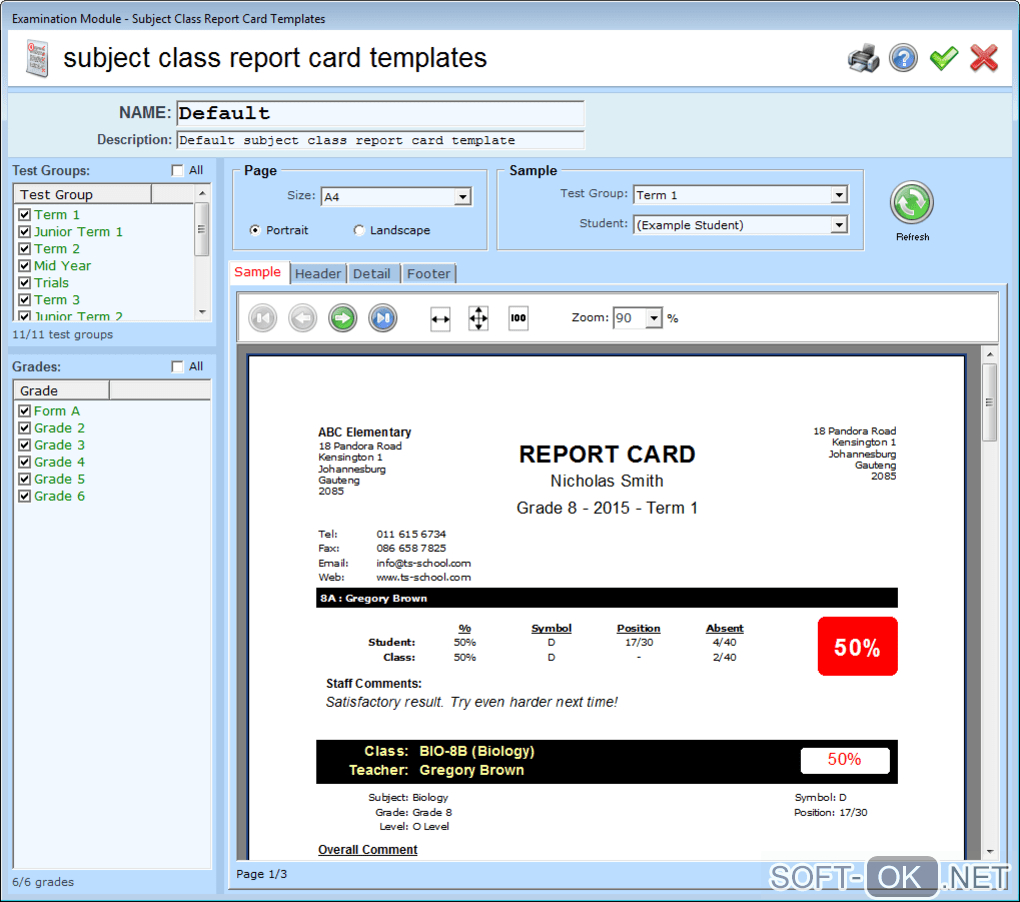Click the white 50% box in Biology bar
Screen dimensions: 1020x902
coord(845,760)
